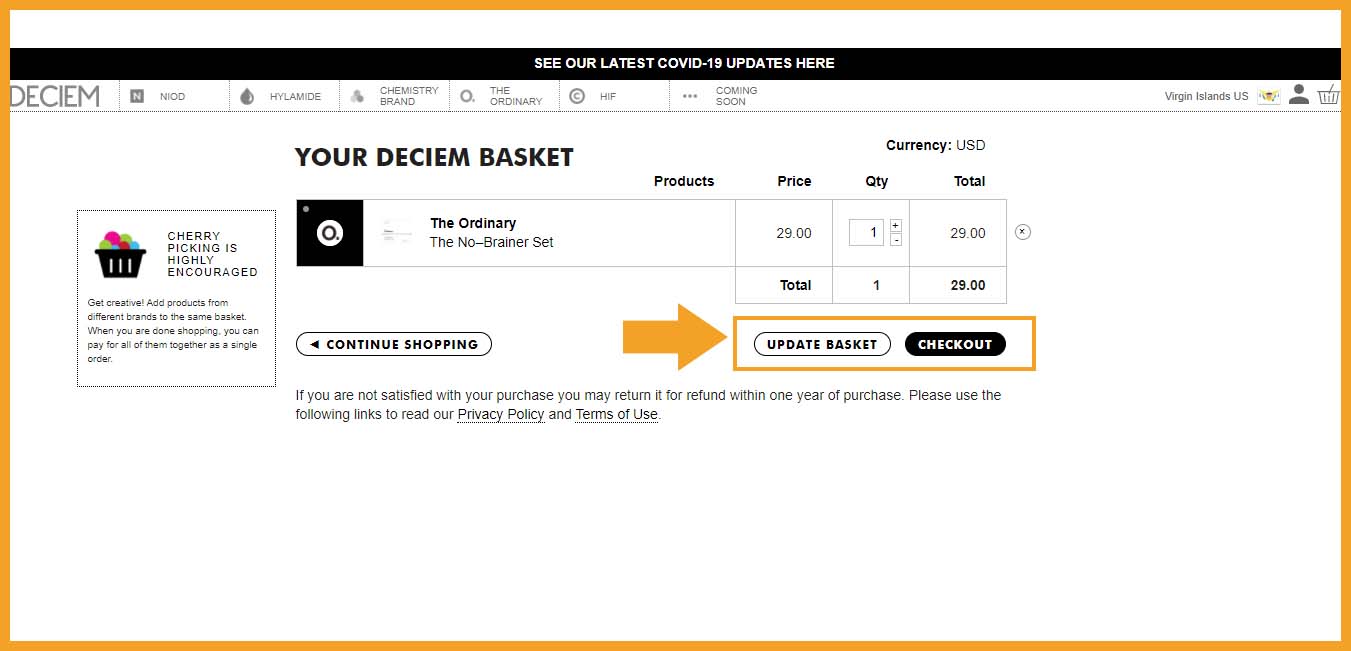Click the quantity input field
The image size is (1351, 651).
tap(866, 232)
